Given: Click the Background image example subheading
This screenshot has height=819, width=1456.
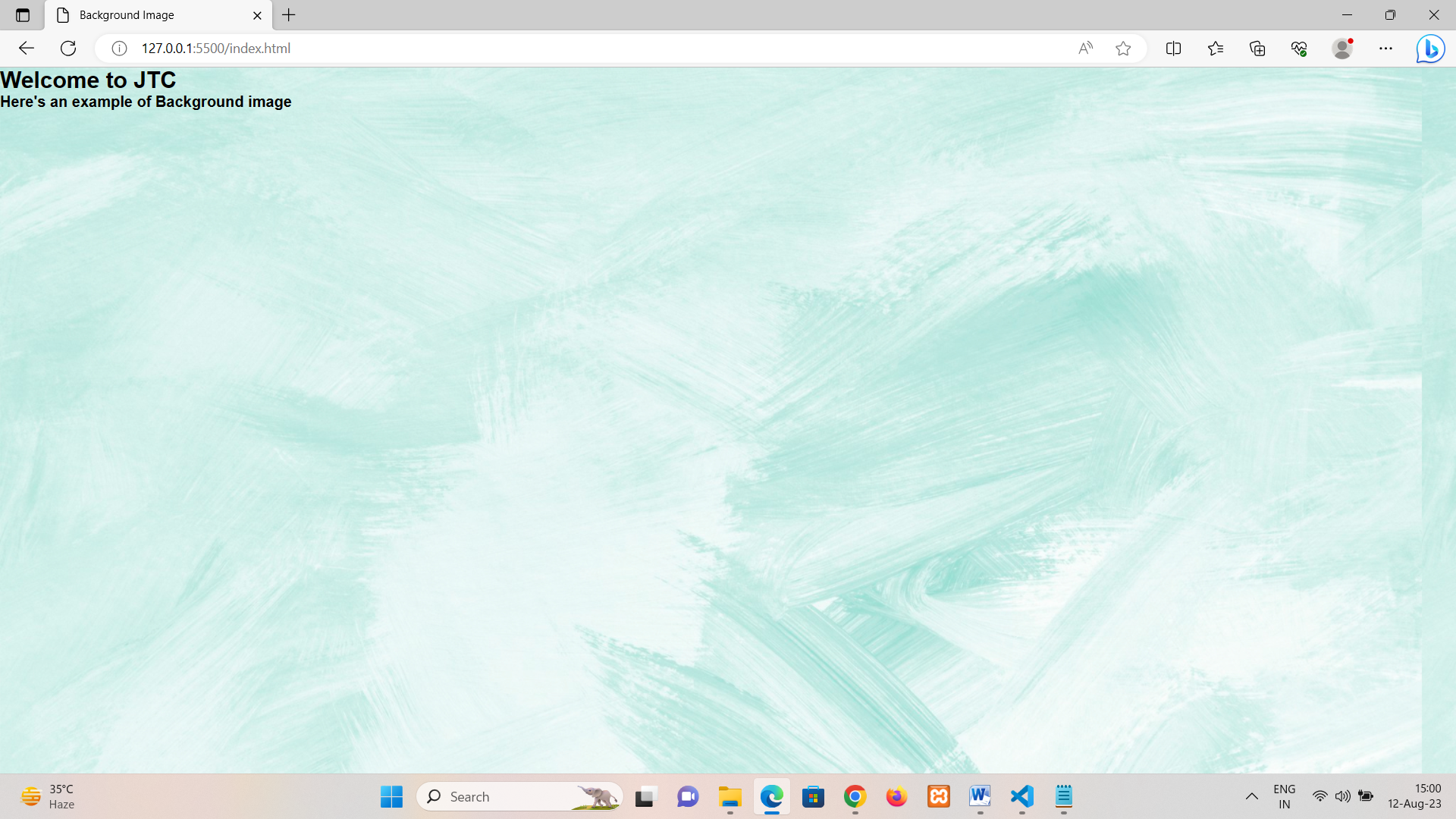Looking at the screenshot, I should pyautogui.click(x=146, y=102).
